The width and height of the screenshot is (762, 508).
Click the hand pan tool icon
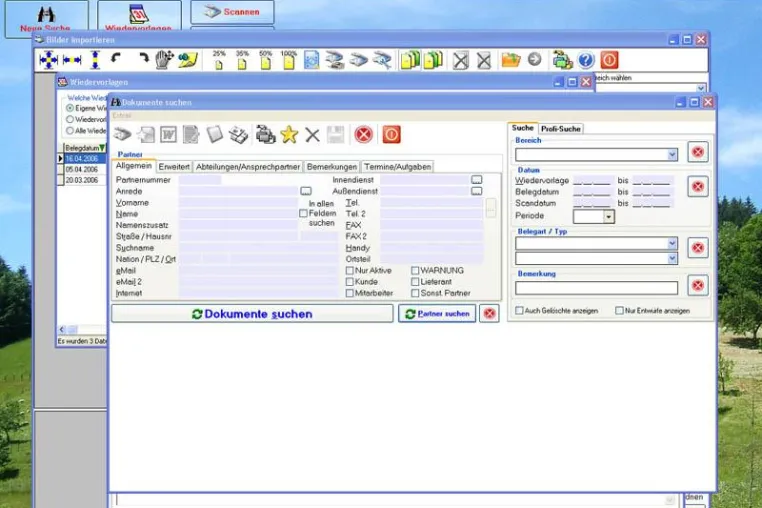[164, 60]
